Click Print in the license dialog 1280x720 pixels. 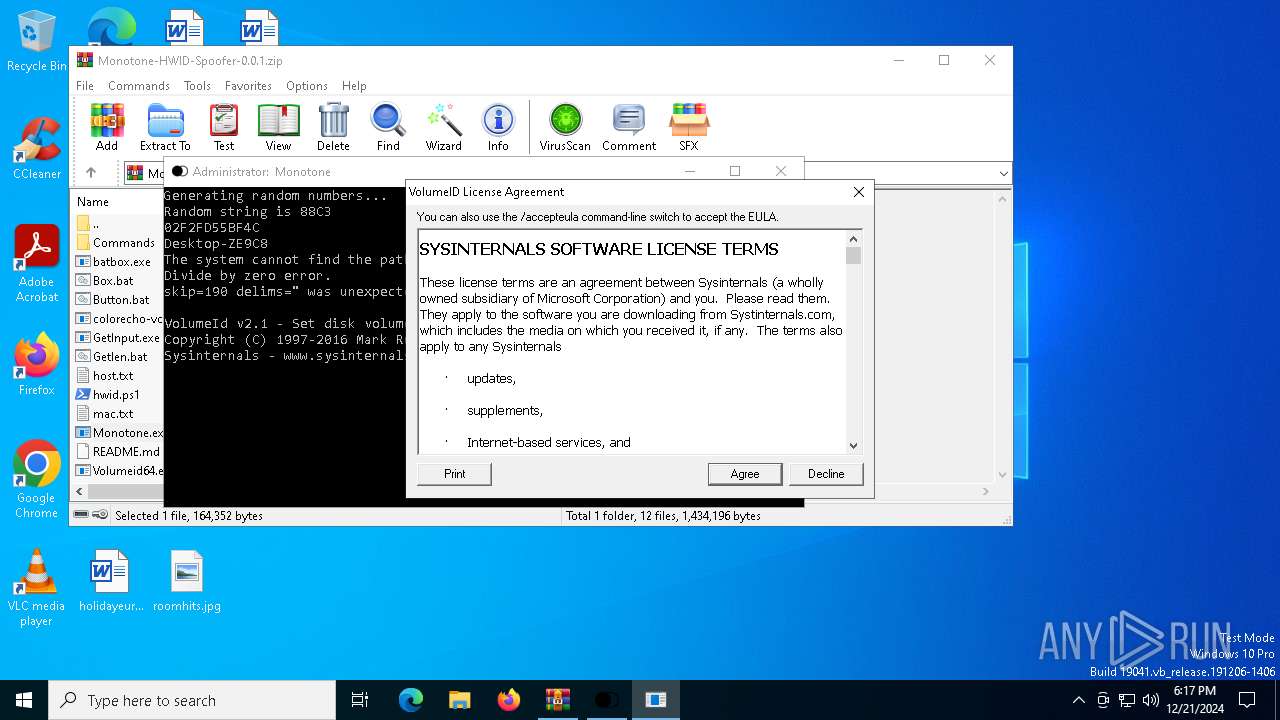454,474
